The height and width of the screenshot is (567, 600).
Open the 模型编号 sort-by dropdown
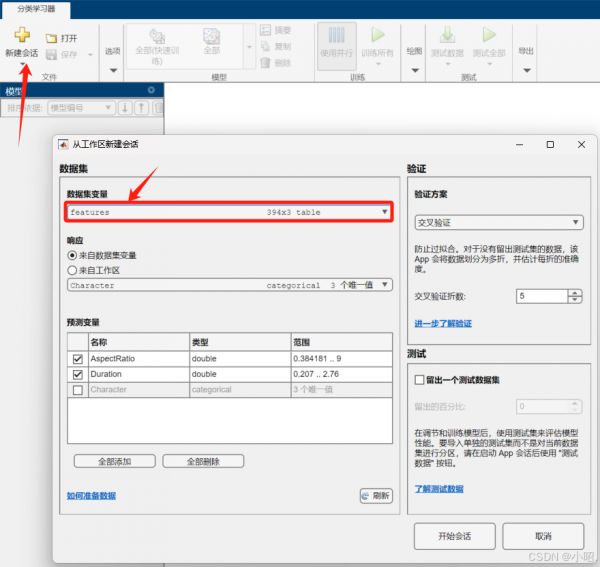click(x=81, y=108)
